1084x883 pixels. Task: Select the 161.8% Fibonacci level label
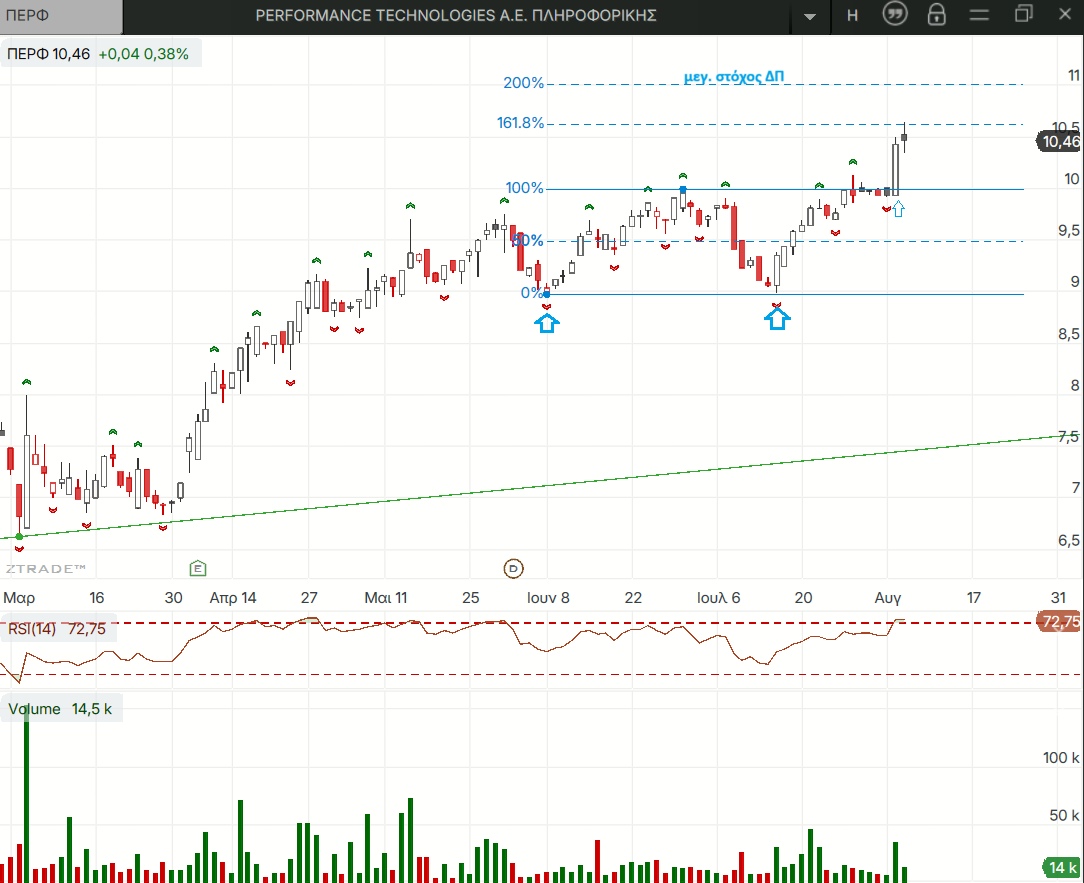521,123
